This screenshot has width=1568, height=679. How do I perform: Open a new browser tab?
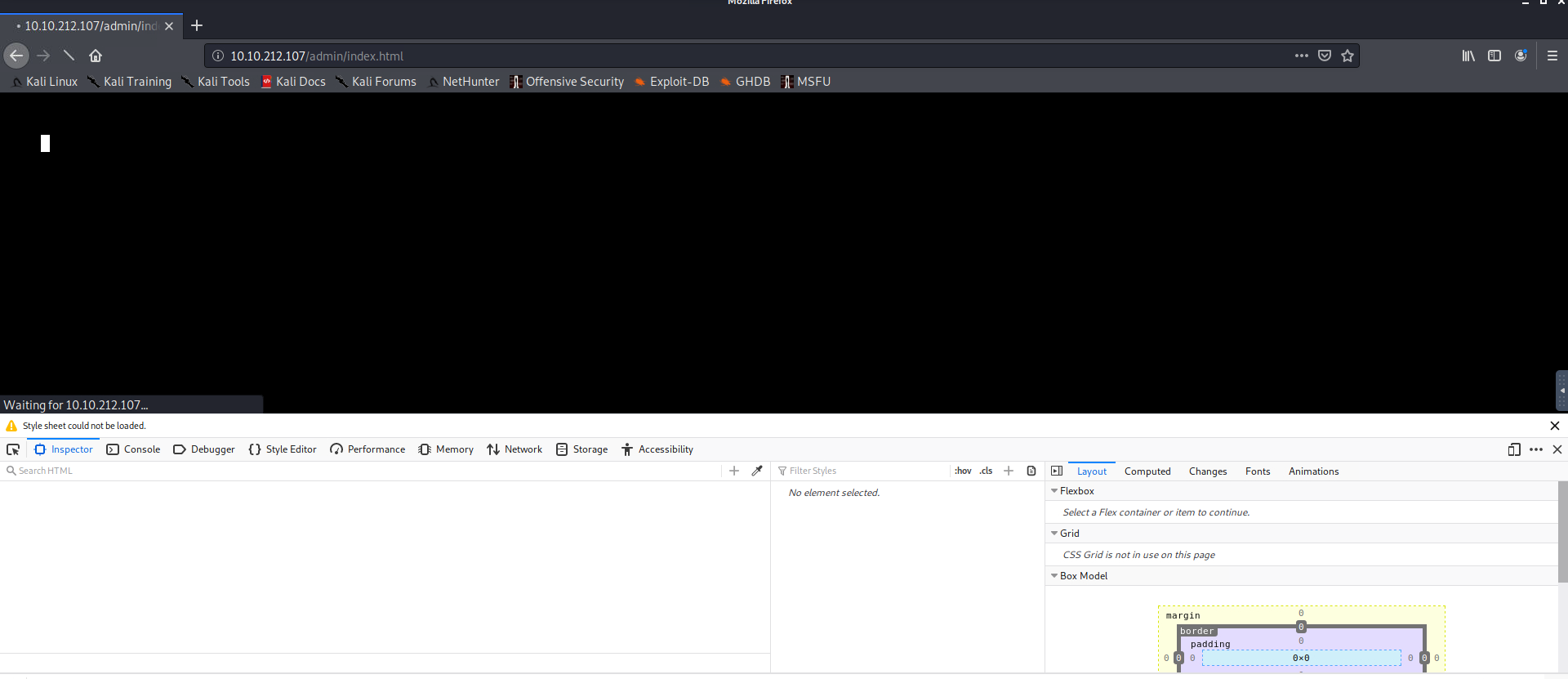click(x=197, y=25)
